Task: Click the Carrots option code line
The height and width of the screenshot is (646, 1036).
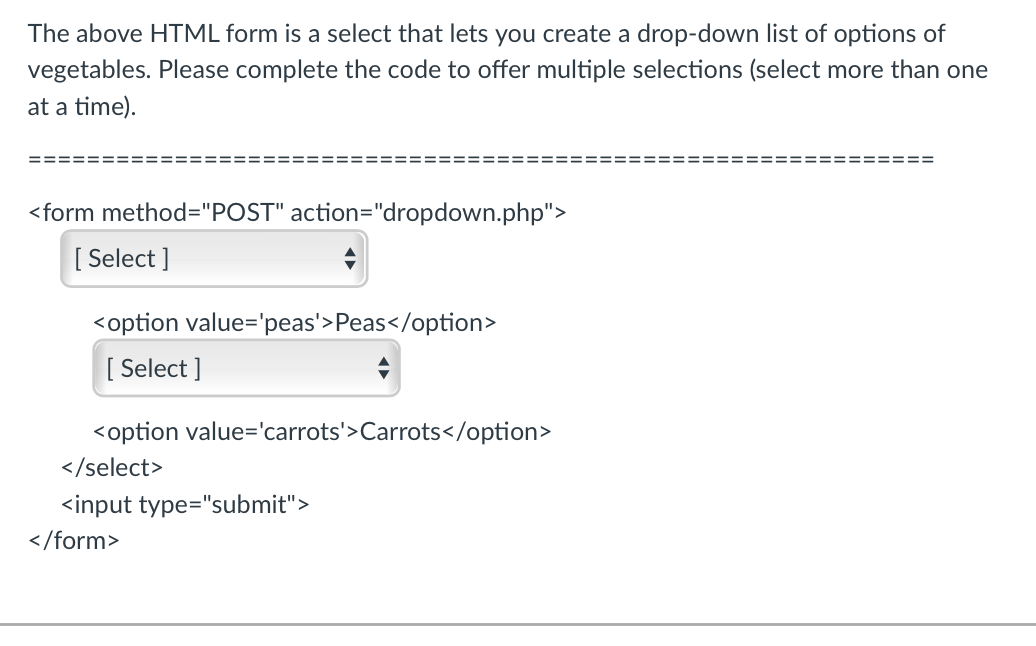Action: point(321,431)
